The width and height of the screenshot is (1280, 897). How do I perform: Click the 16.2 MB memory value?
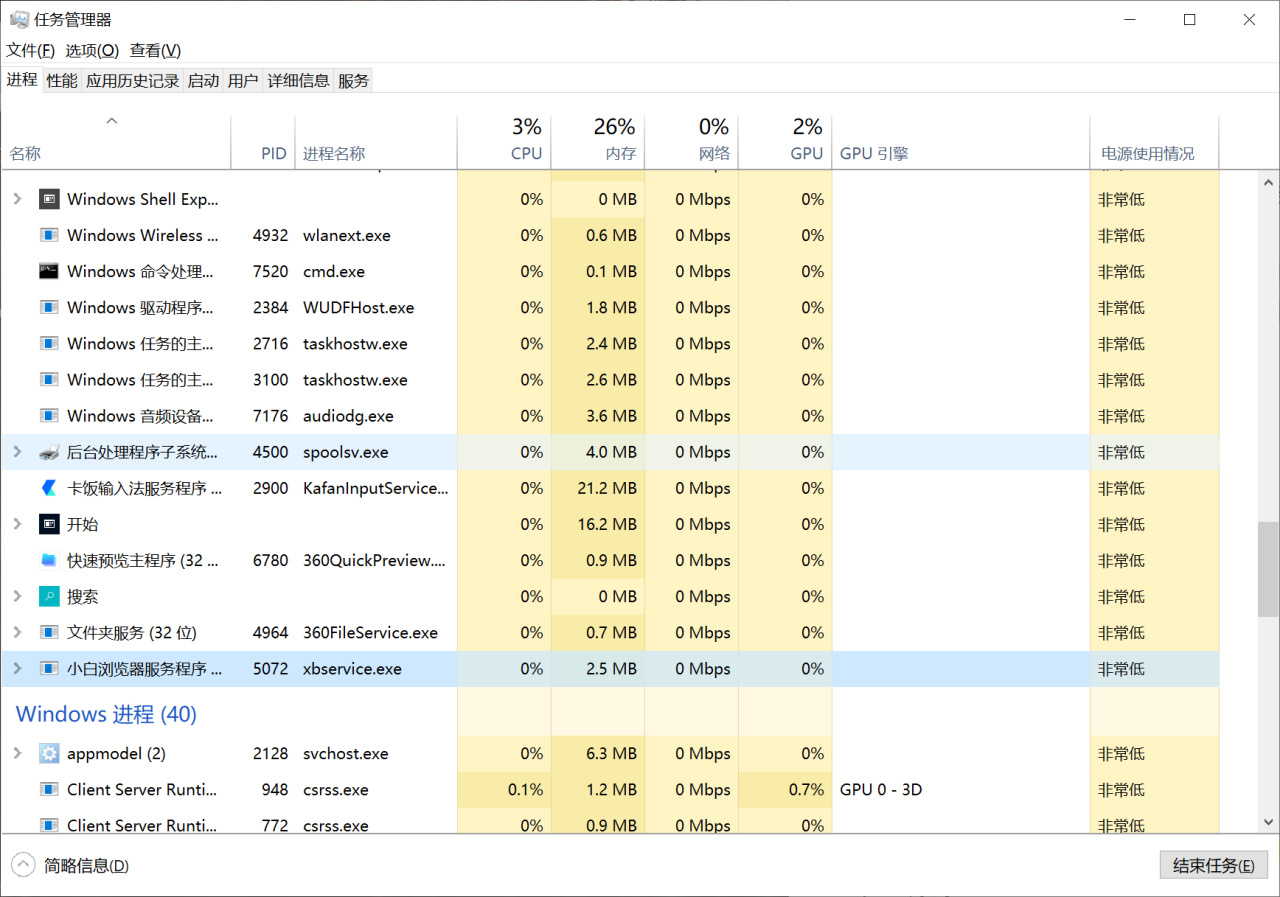pos(607,524)
